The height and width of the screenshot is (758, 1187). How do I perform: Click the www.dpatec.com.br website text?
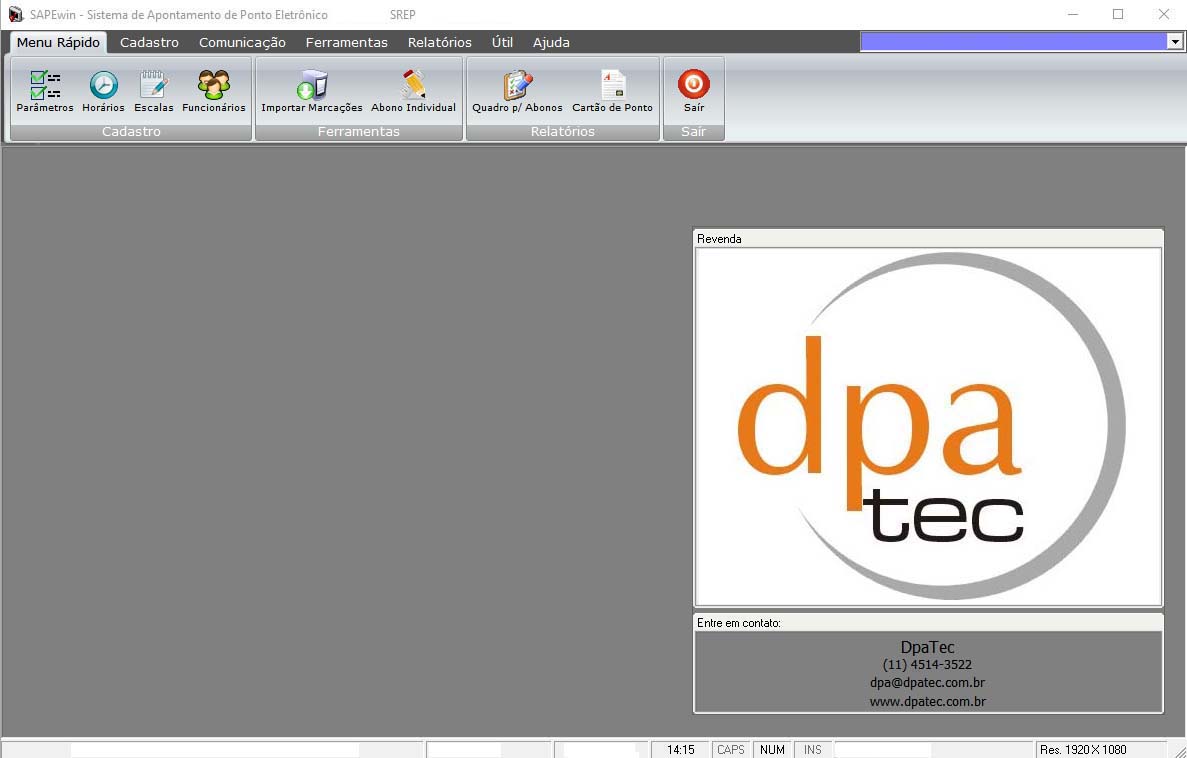[x=927, y=701]
